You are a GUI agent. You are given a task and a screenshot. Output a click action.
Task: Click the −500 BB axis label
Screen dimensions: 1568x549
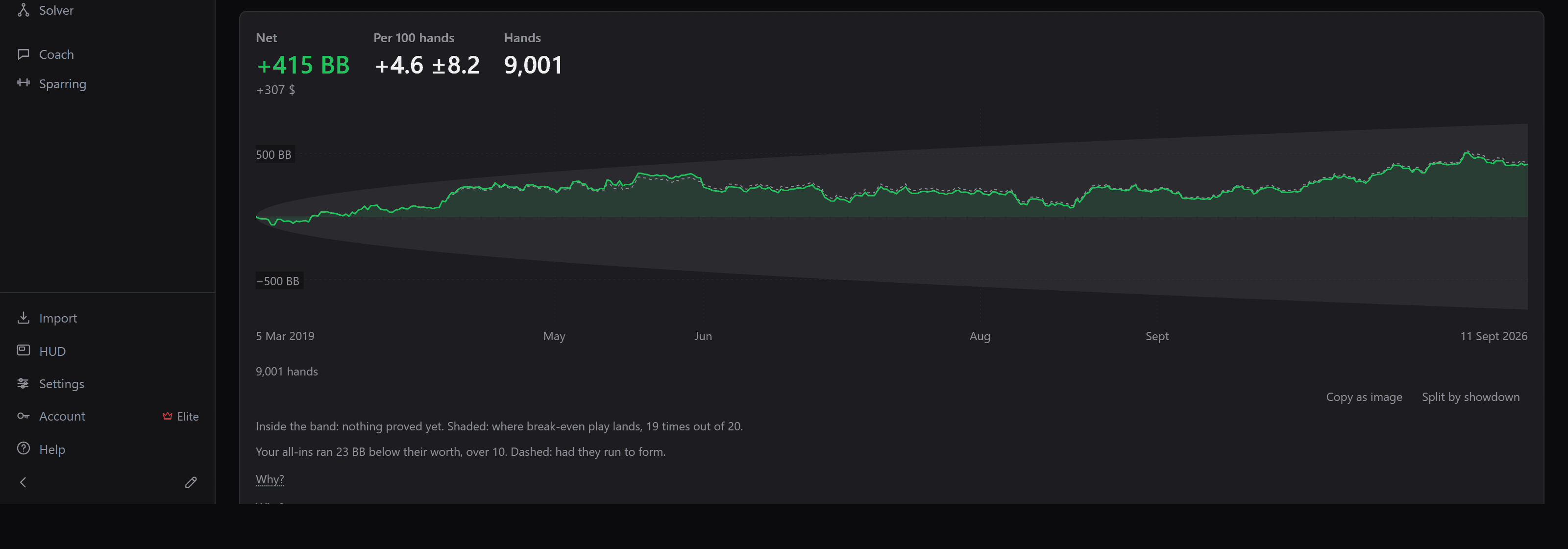pos(278,281)
